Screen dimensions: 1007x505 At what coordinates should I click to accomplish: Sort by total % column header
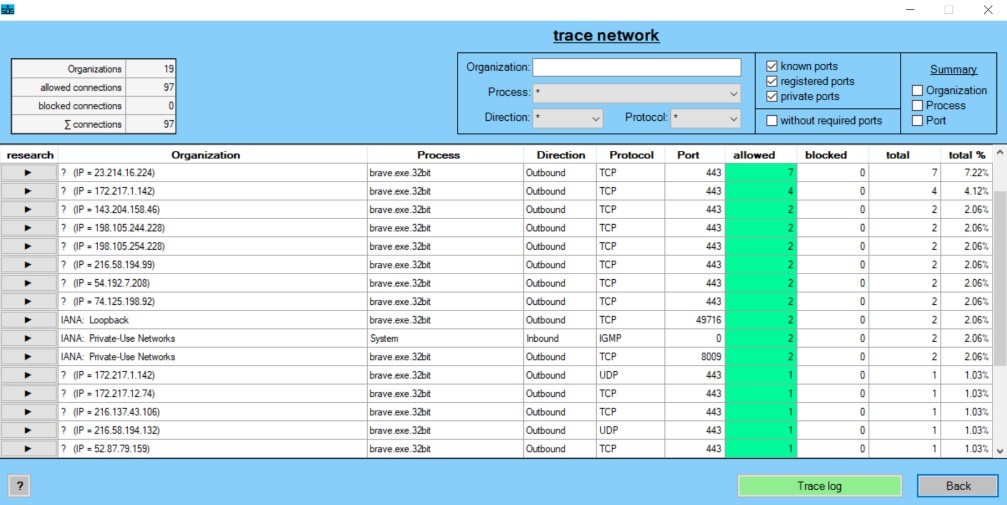pyautogui.click(x=967, y=155)
